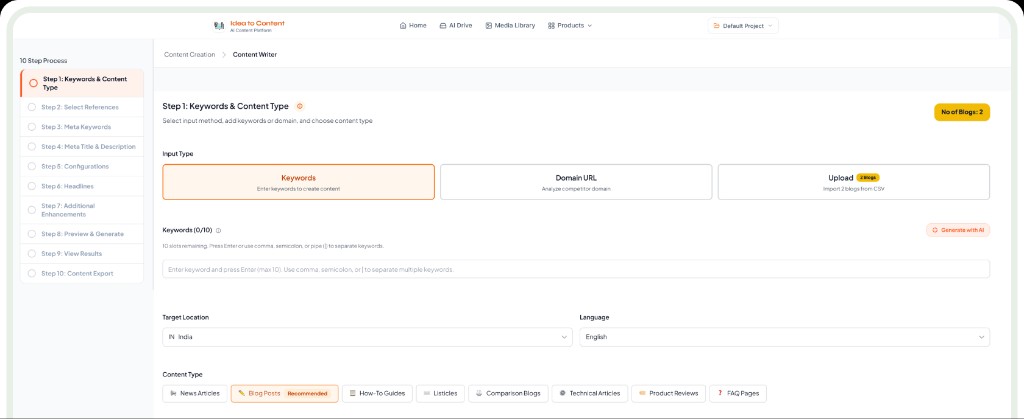Select the How-To Guides content type

click(x=377, y=394)
